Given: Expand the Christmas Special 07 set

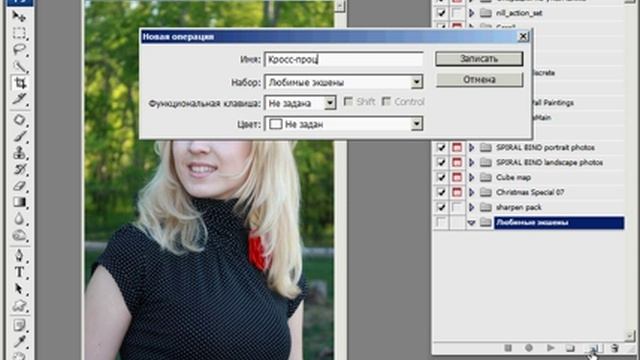Looking at the screenshot, I should [472, 192].
